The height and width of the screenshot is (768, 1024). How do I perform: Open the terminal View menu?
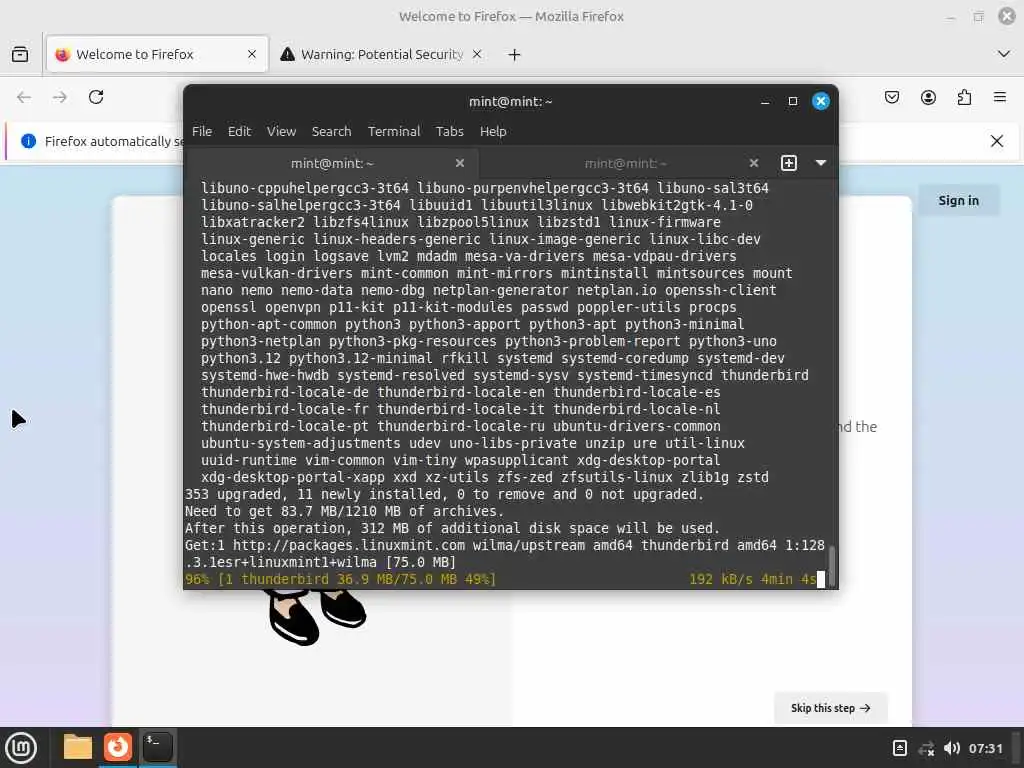click(x=281, y=131)
